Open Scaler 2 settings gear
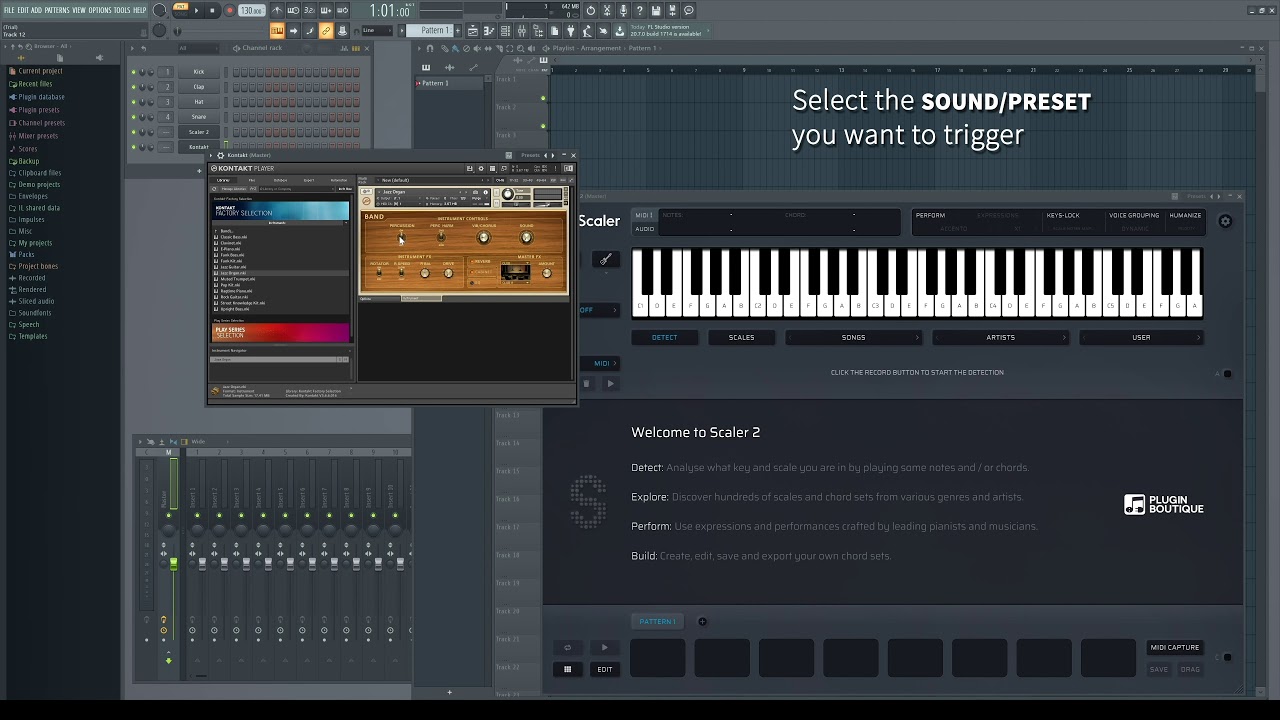 [1225, 221]
